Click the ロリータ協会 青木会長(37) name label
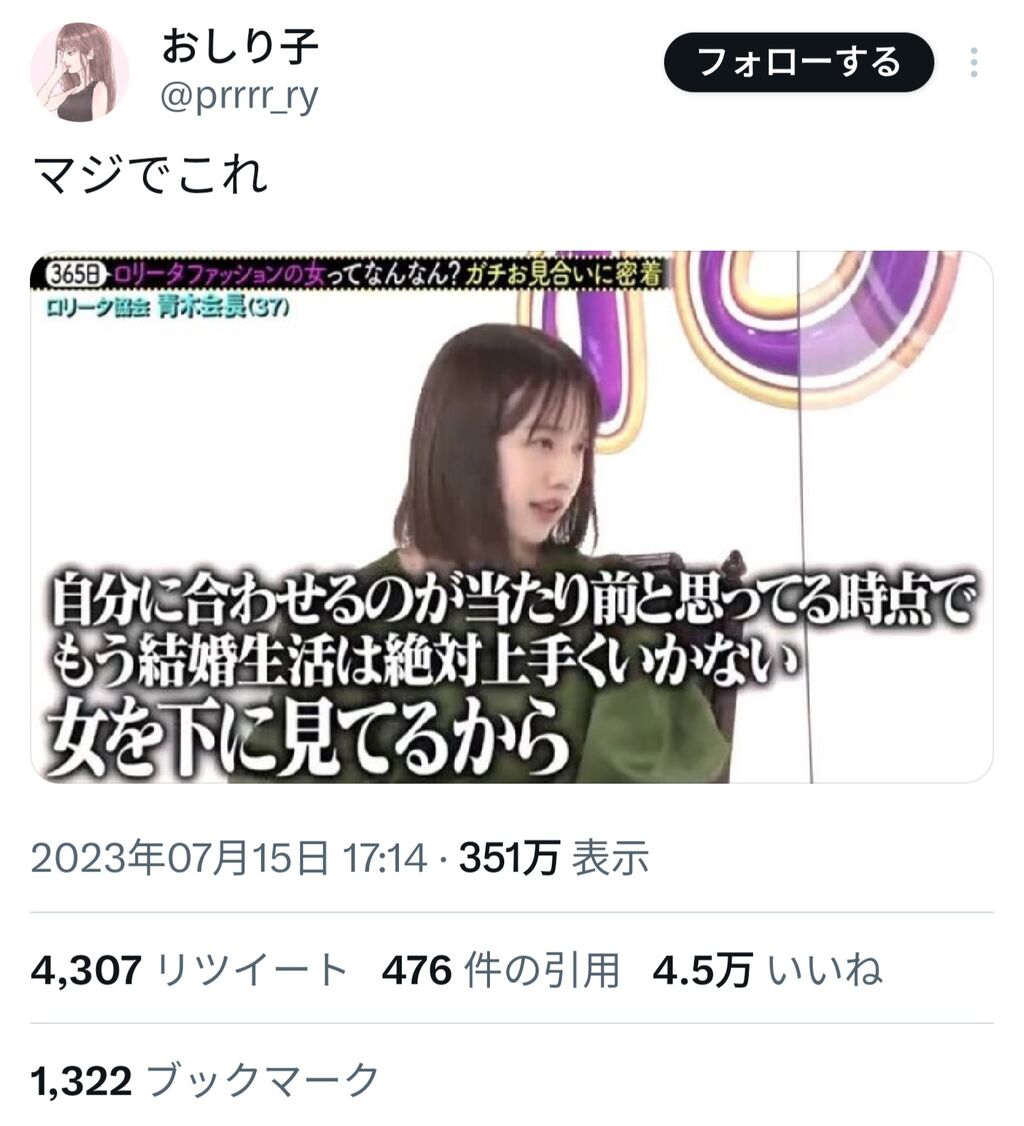The image size is (1024, 1126). pyautogui.click(x=168, y=307)
